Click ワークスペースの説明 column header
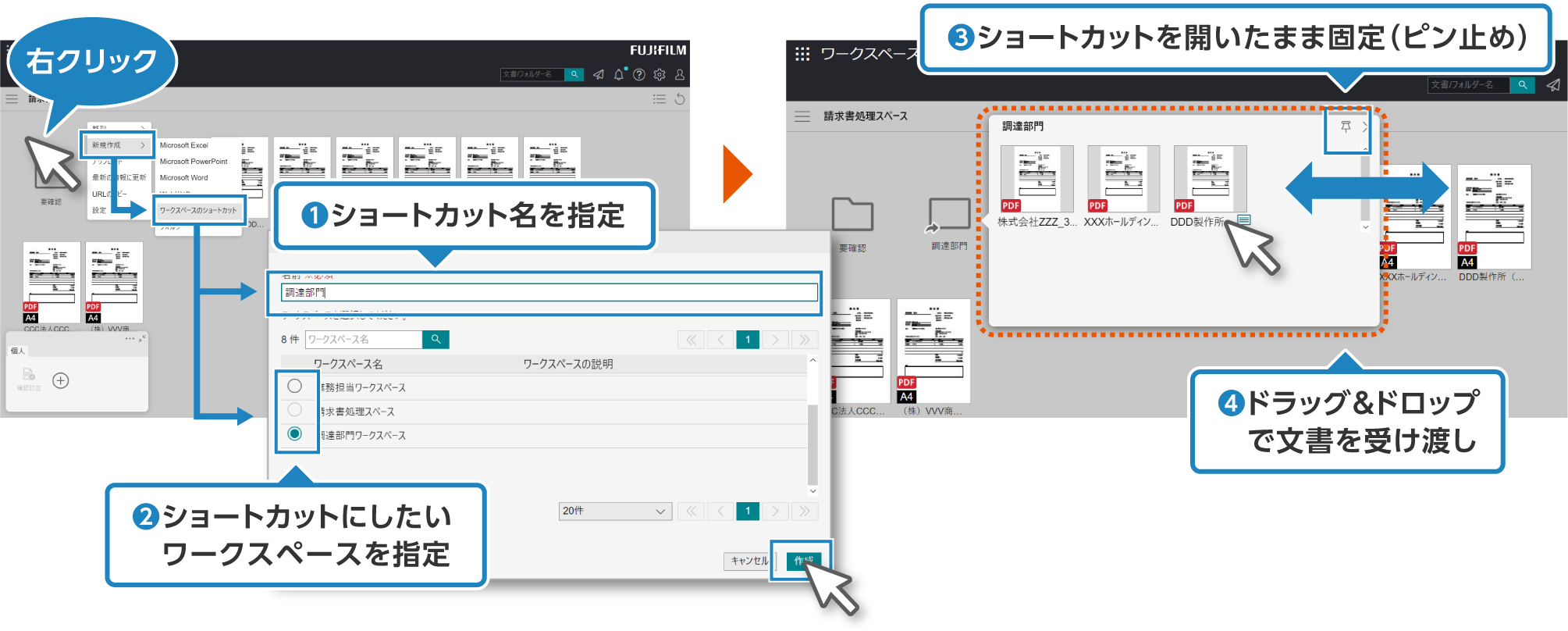The width and height of the screenshot is (1568, 631). 568,364
